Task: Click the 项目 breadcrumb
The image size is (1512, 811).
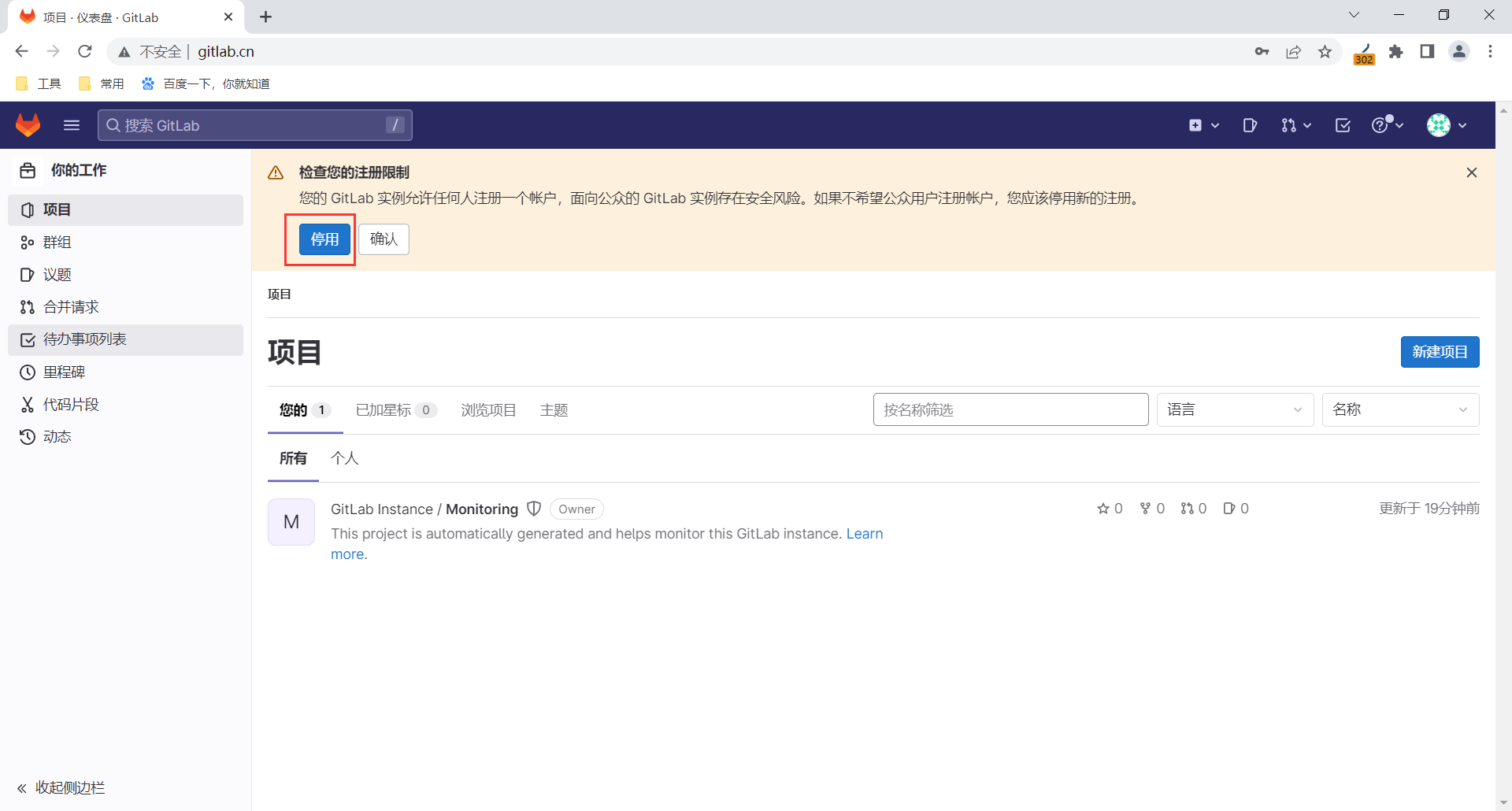Action: (280, 294)
